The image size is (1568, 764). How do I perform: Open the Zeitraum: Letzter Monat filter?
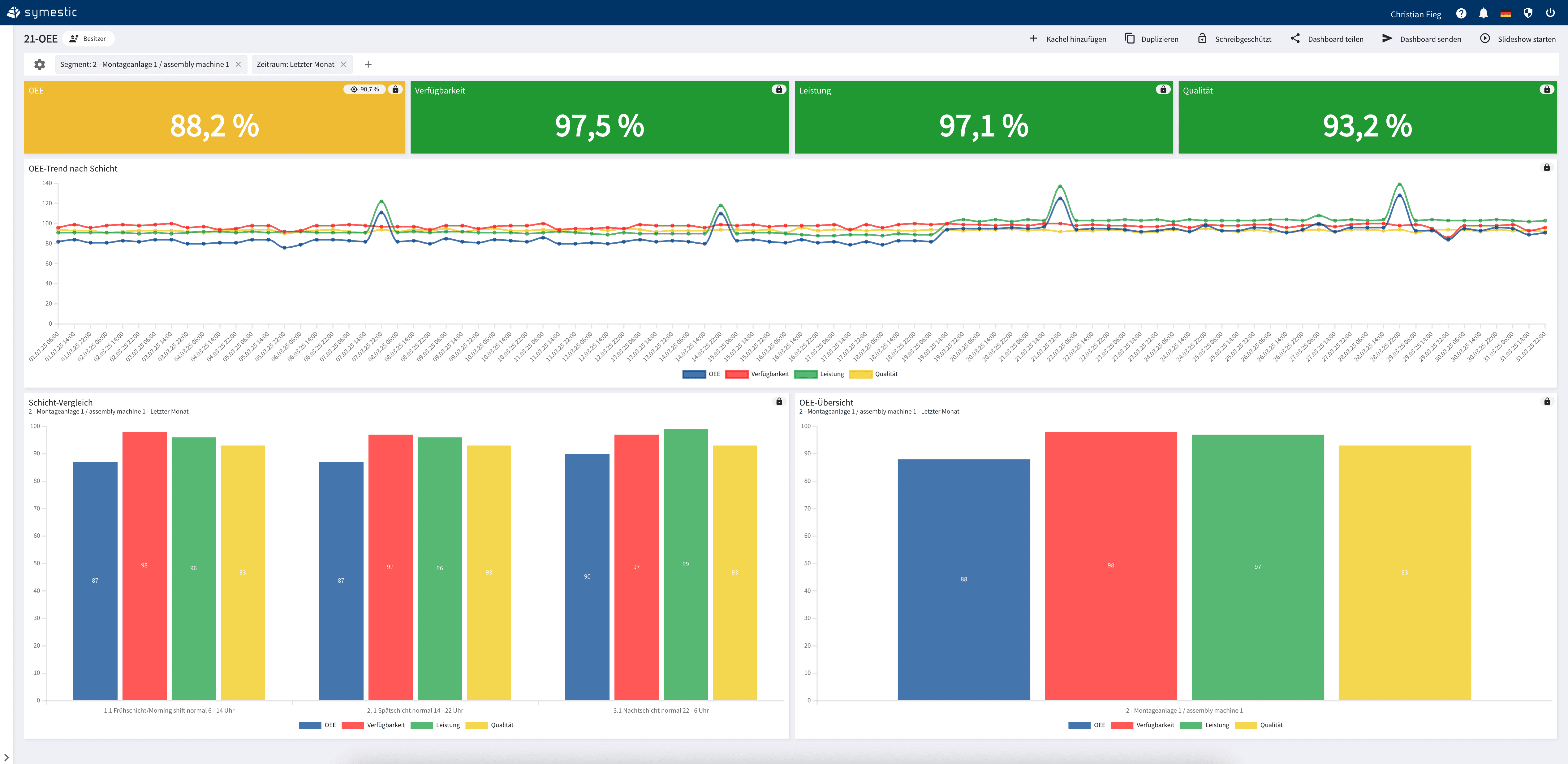point(295,65)
